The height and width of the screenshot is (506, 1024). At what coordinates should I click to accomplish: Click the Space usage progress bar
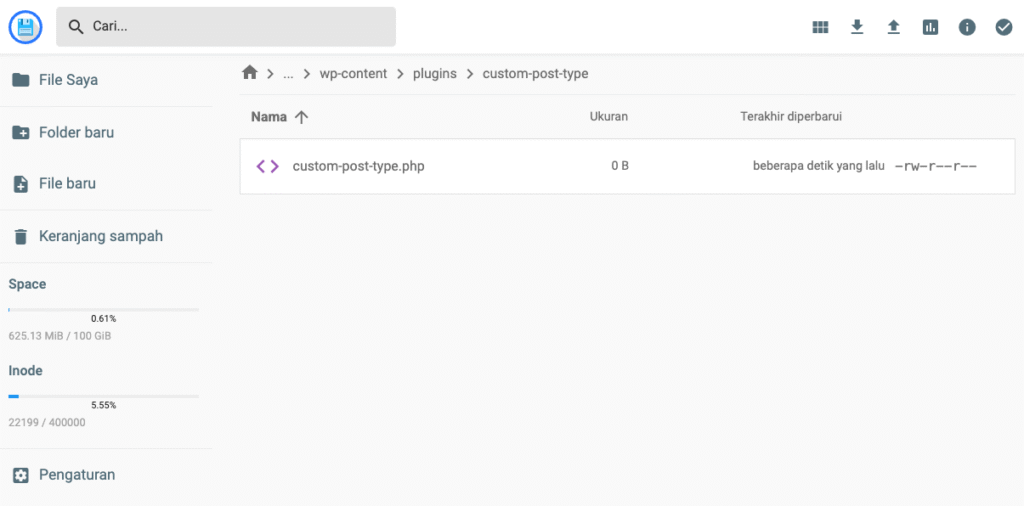click(103, 309)
